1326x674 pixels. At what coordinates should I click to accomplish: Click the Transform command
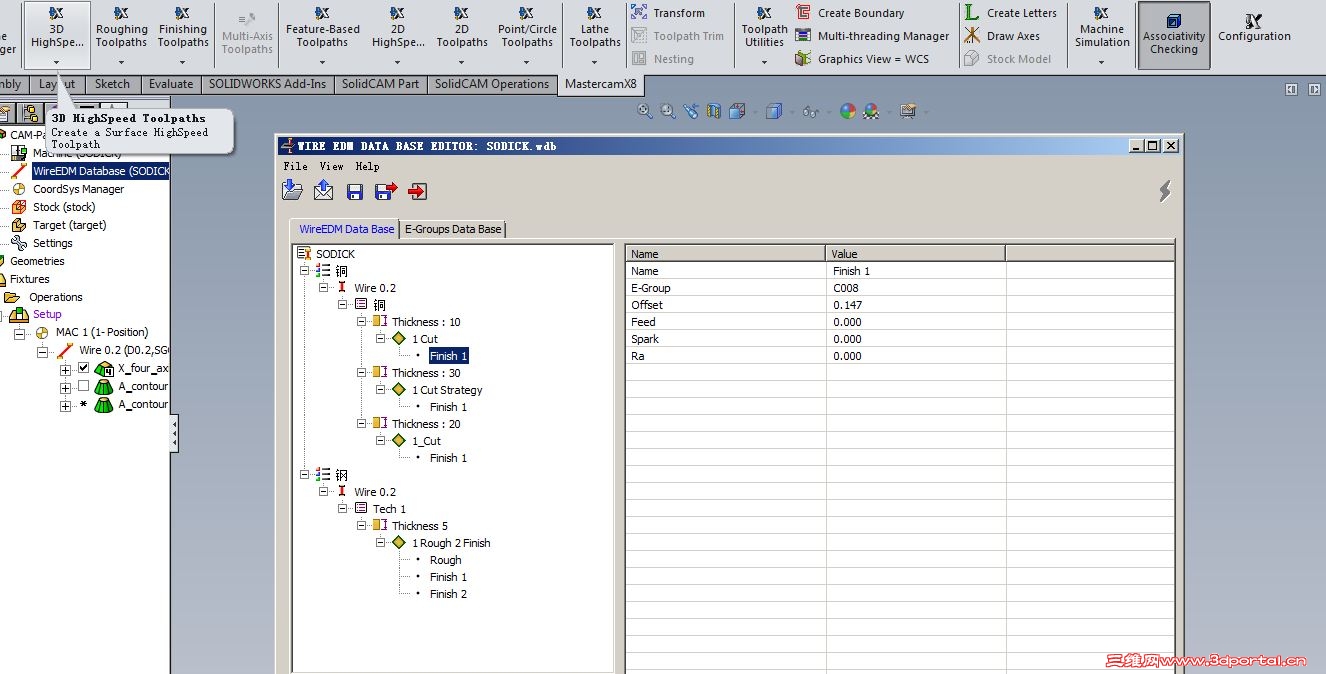(668, 13)
